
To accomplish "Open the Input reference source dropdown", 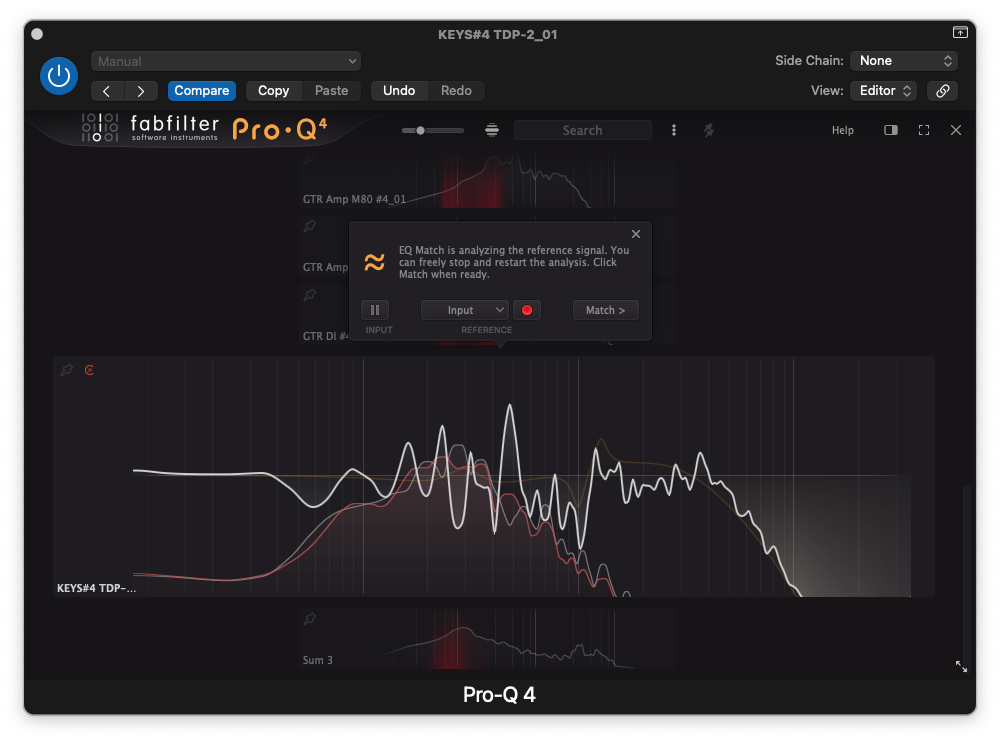I will (465, 310).
